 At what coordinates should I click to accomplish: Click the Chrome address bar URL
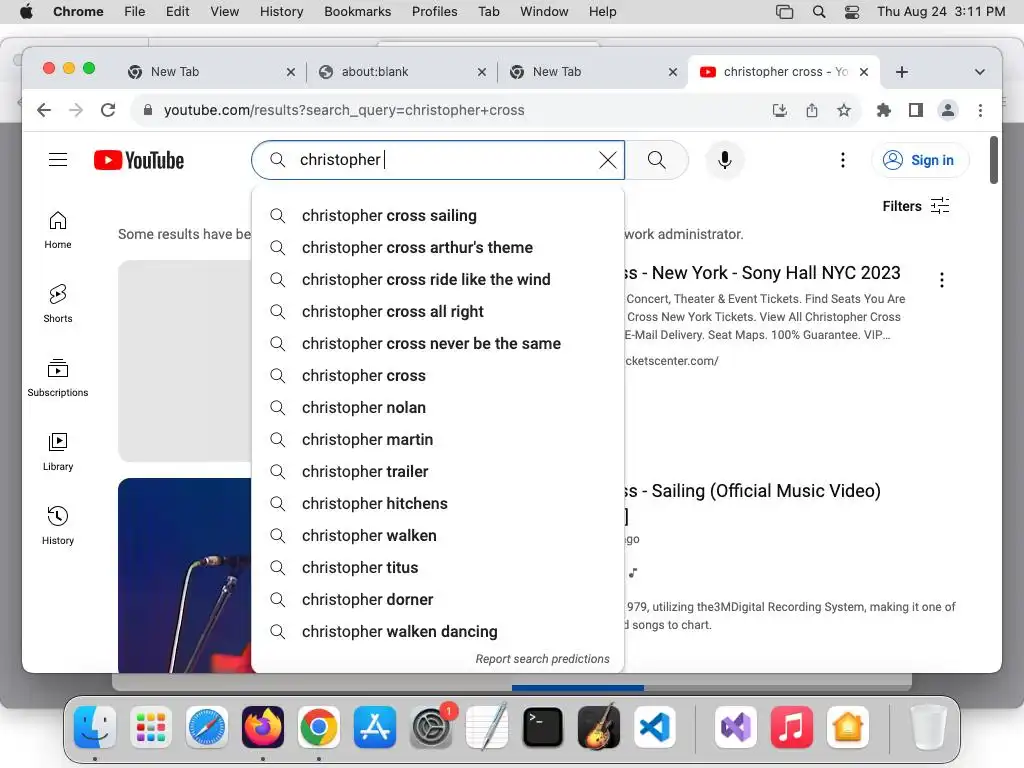click(x=344, y=110)
